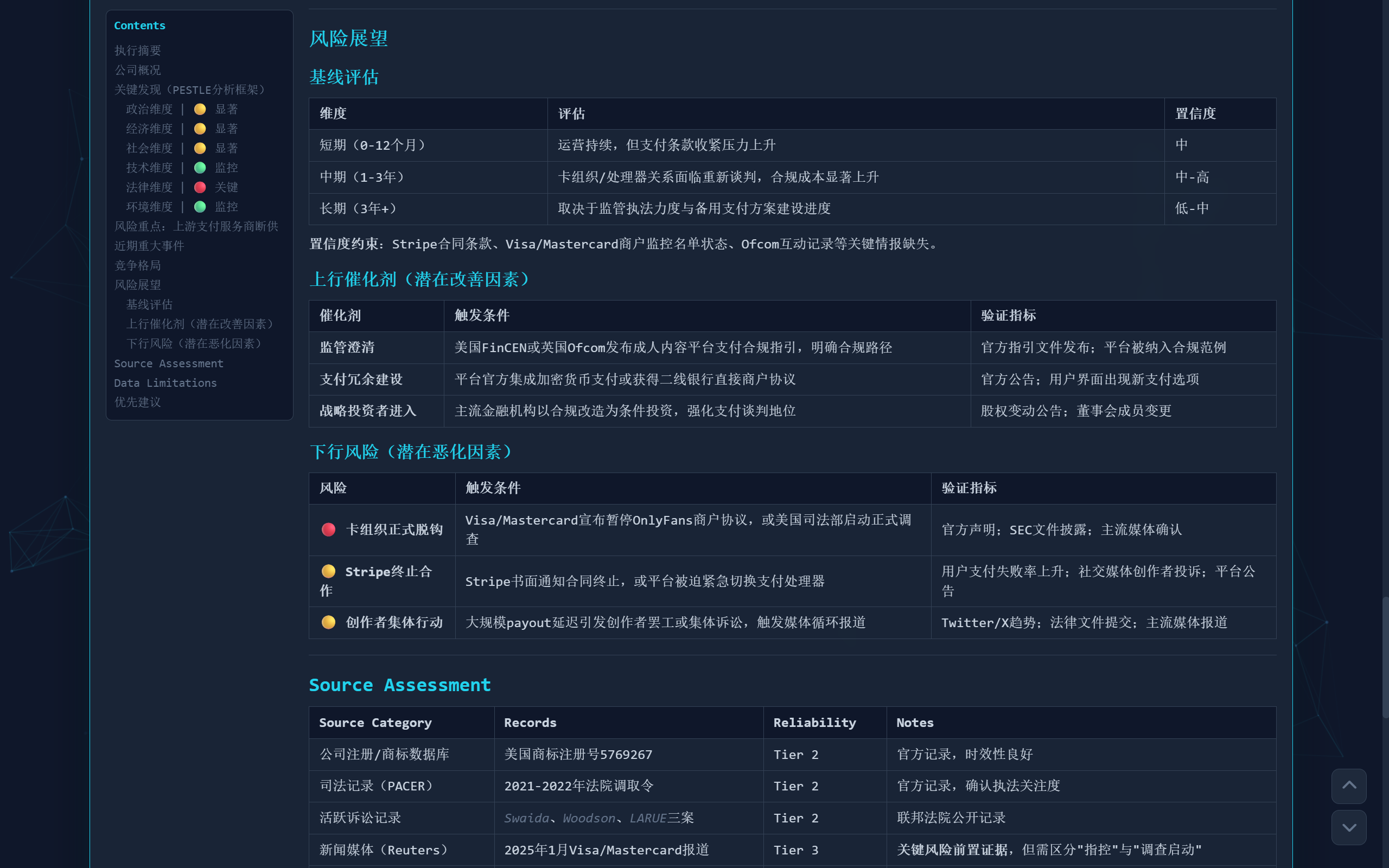The width and height of the screenshot is (1389, 868).
Task: Open Source Assessment in Contents
Action: tap(169, 363)
